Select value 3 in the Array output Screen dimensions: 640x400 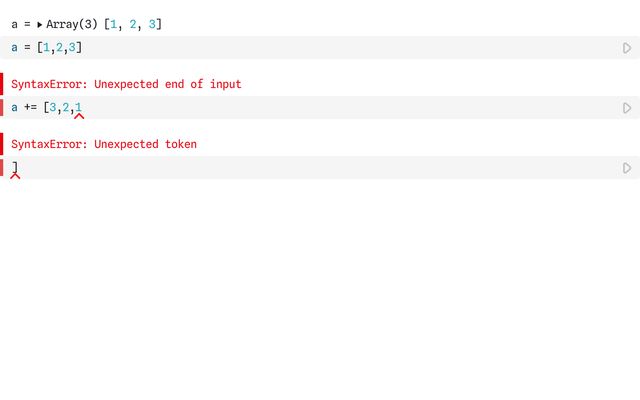[152, 24]
